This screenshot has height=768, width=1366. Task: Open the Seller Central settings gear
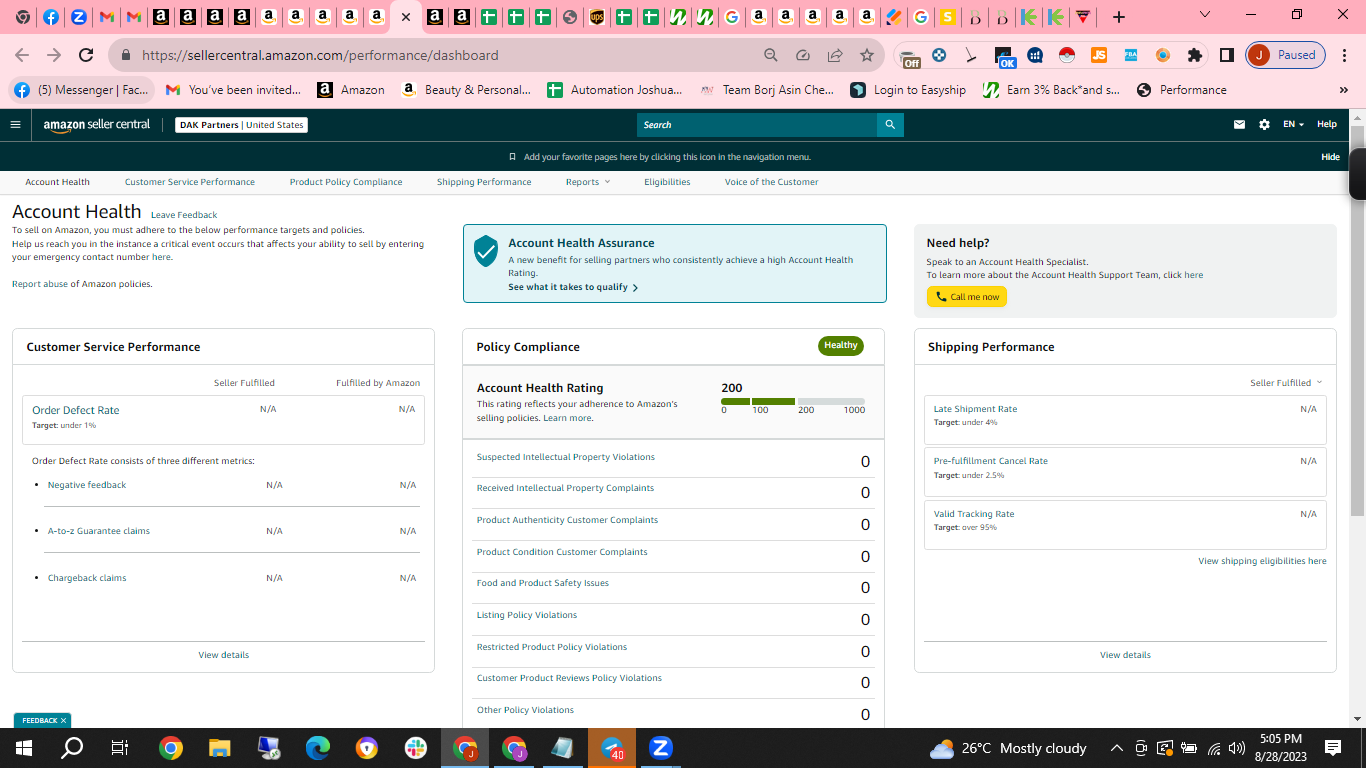1265,125
